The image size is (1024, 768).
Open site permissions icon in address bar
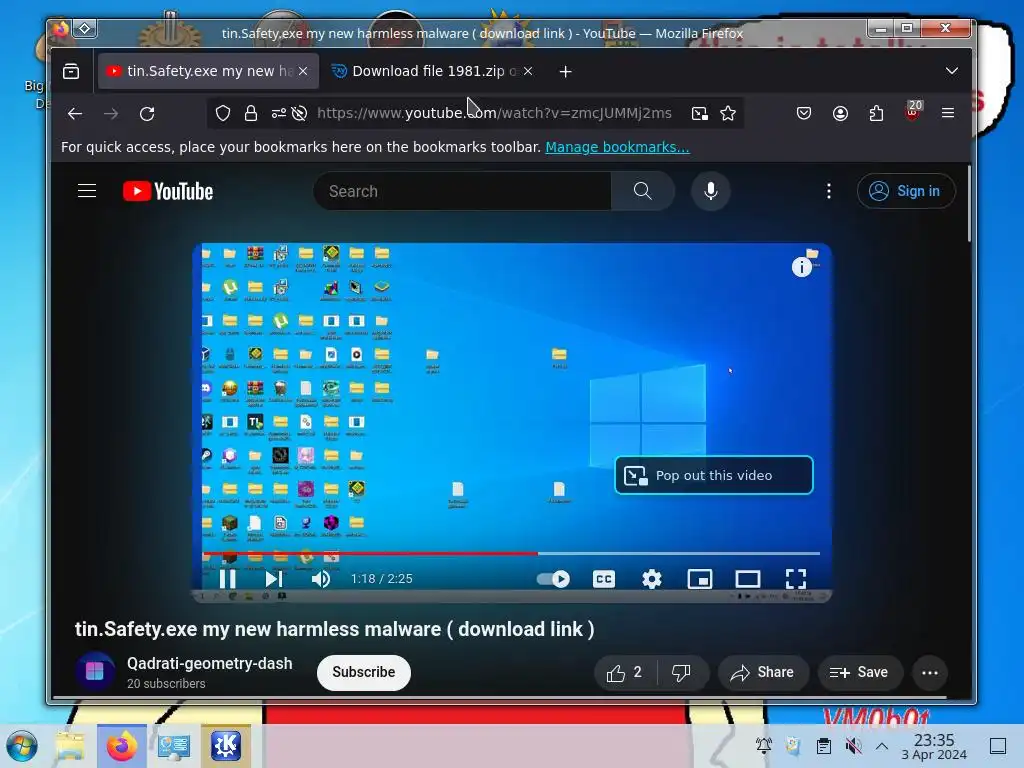tap(278, 114)
